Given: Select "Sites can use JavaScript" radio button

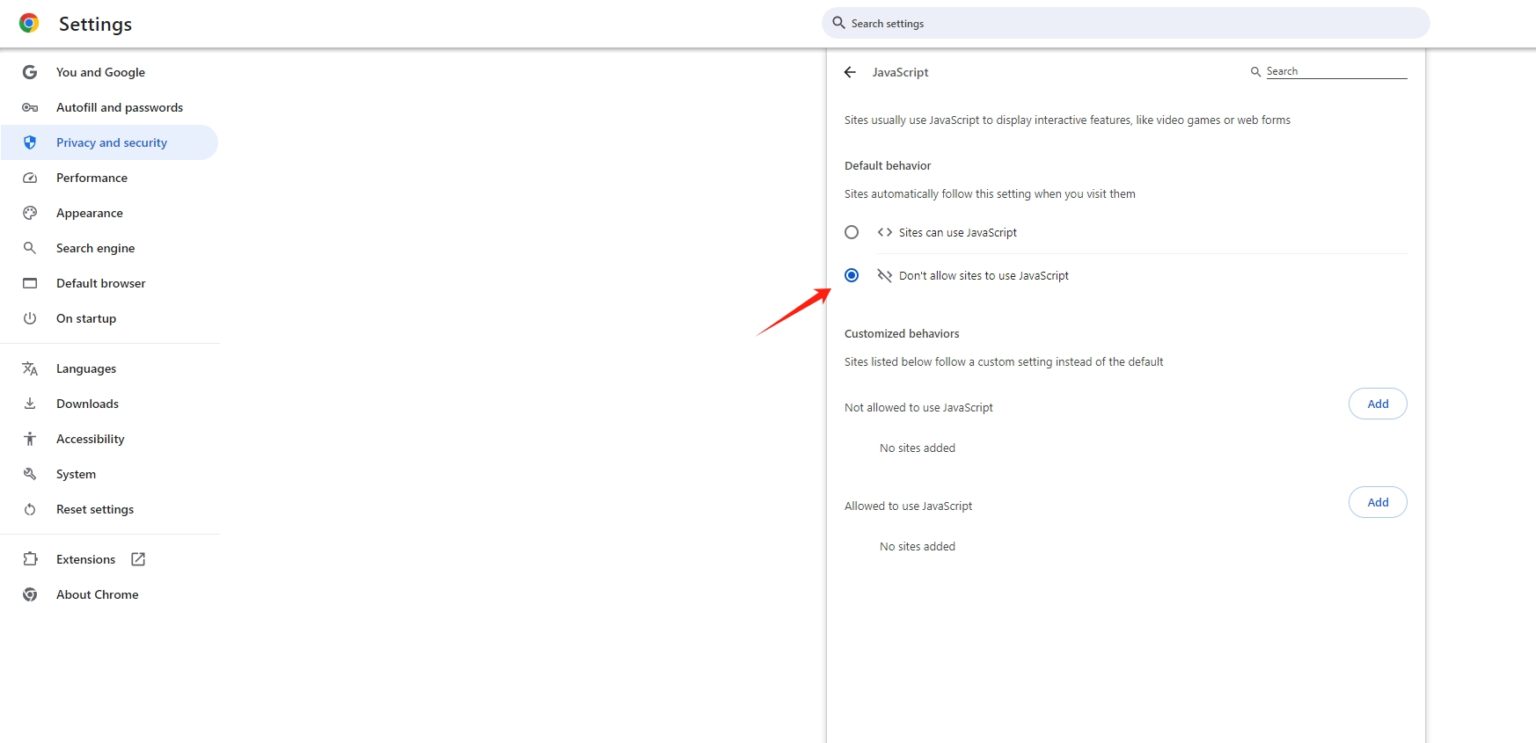Looking at the screenshot, I should click(x=851, y=232).
